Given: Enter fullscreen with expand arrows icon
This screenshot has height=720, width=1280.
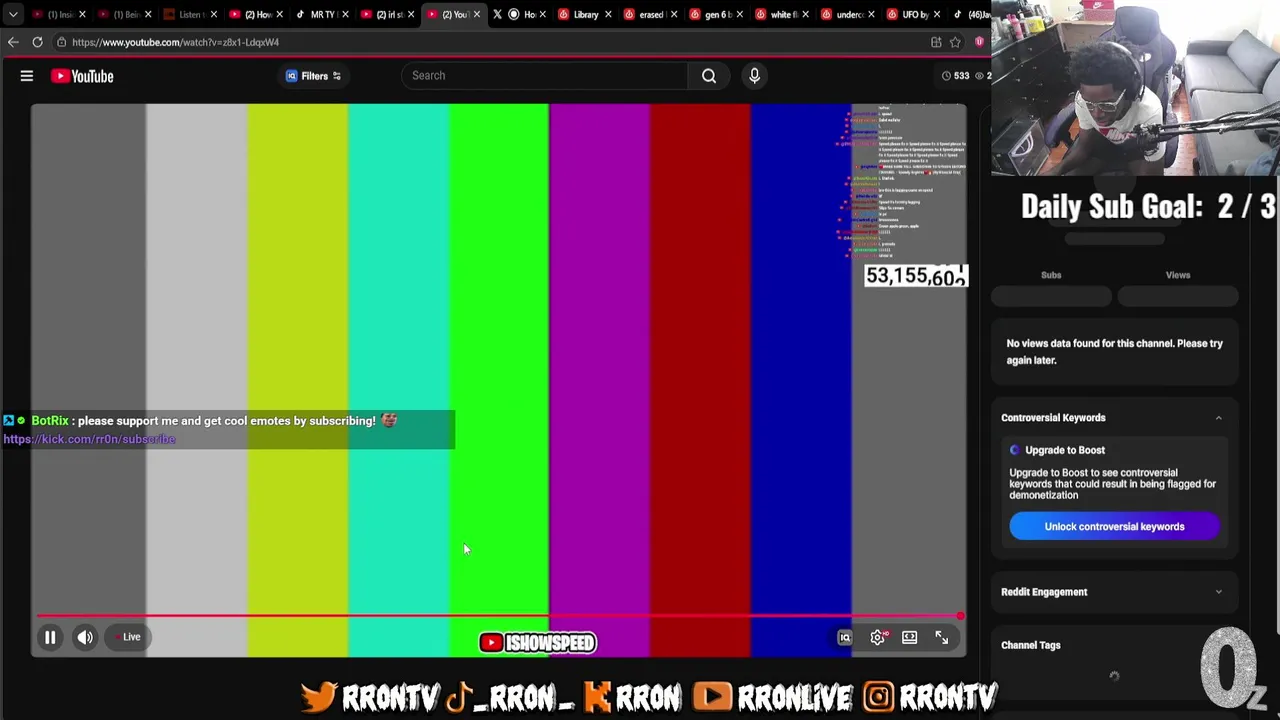Looking at the screenshot, I should pyautogui.click(x=942, y=637).
